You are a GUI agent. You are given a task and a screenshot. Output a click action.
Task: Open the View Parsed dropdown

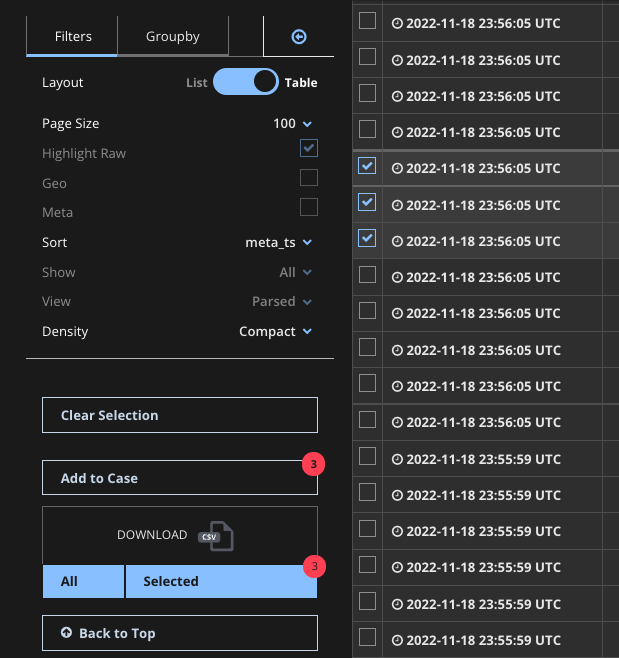pyautogui.click(x=282, y=301)
